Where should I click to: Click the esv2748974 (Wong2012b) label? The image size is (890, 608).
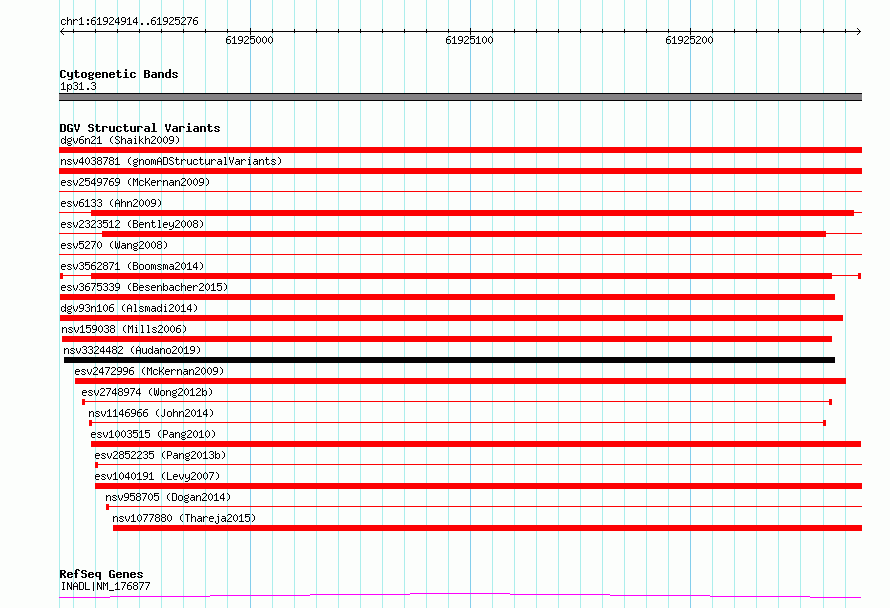(147, 392)
